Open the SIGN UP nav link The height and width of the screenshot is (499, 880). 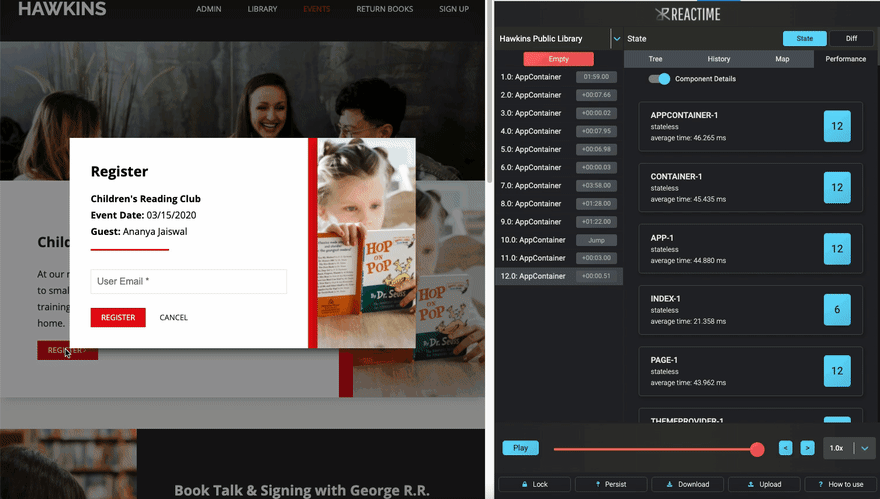tap(454, 9)
